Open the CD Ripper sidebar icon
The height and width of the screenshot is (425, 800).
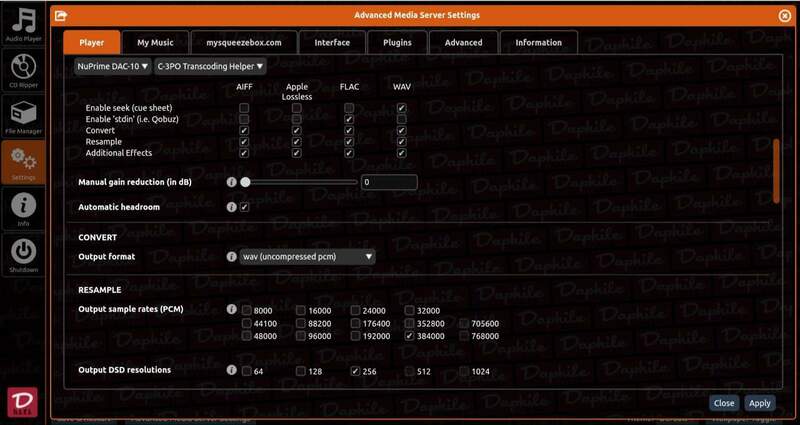click(x=23, y=69)
